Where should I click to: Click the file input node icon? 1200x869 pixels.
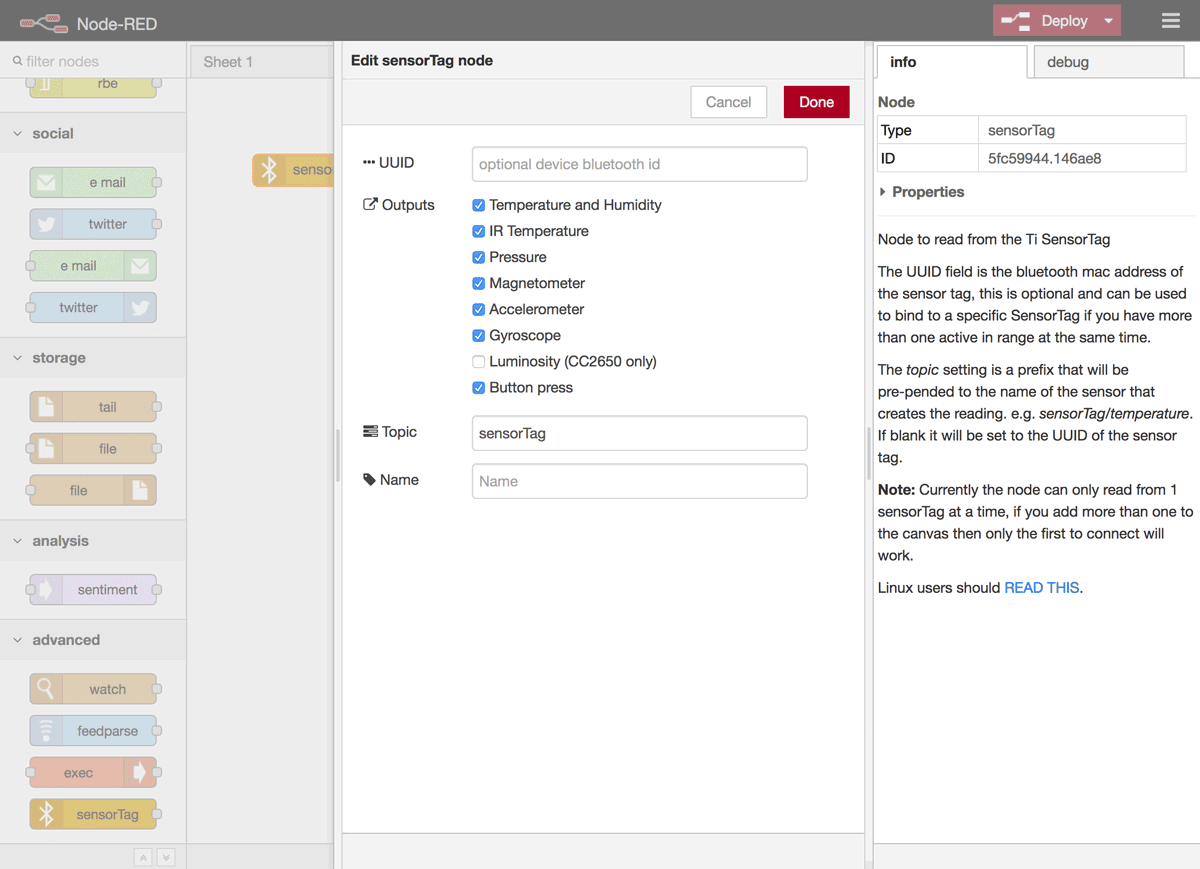pos(46,449)
